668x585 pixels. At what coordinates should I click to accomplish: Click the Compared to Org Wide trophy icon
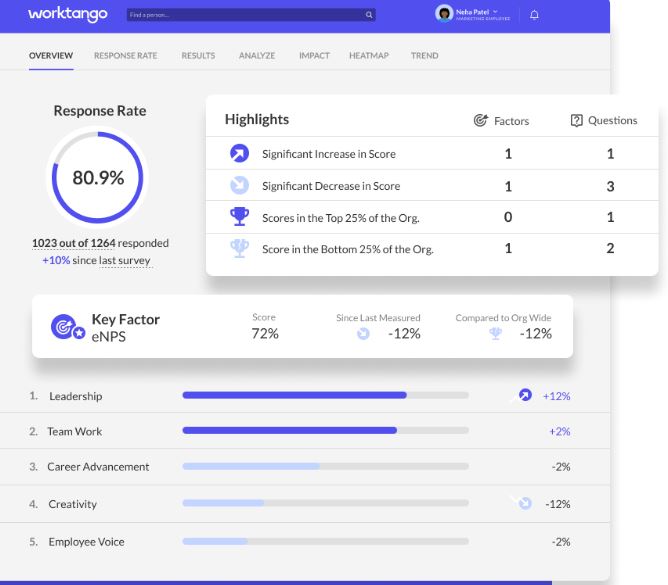pos(495,334)
